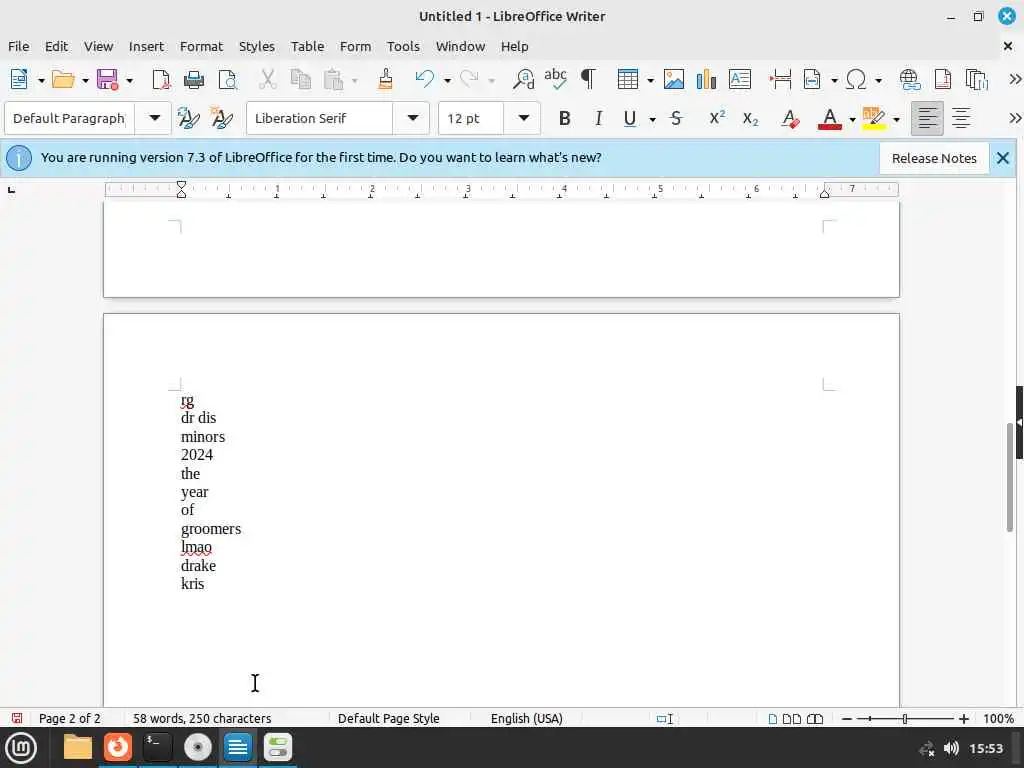Click the new style from selection icon
1024x768 pixels.
point(222,118)
